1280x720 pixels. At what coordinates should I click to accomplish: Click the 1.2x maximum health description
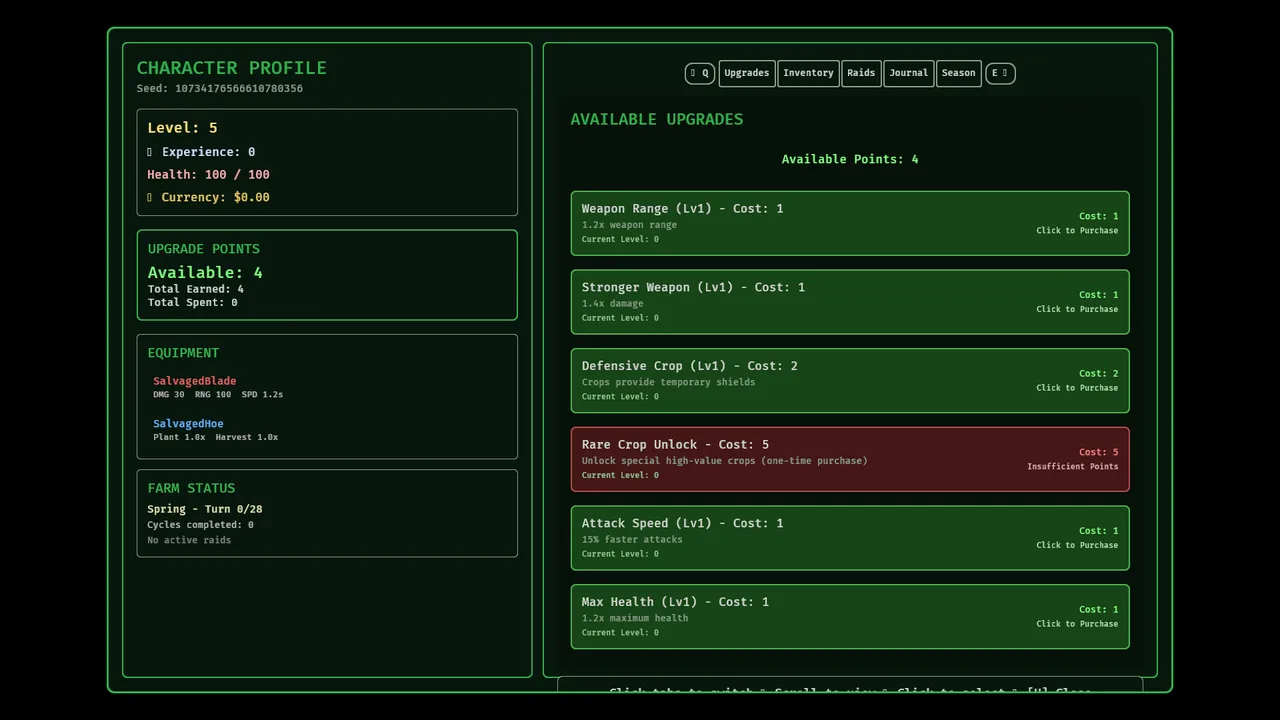pos(635,618)
